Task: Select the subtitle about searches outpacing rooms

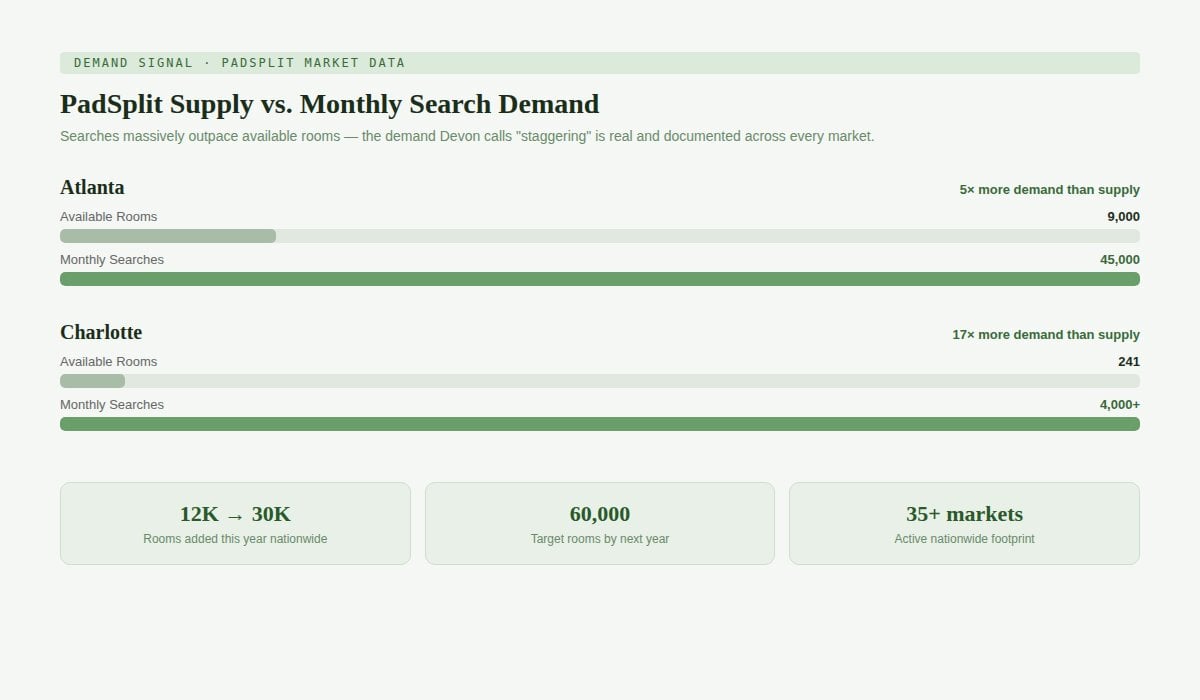Action: click(x=467, y=136)
